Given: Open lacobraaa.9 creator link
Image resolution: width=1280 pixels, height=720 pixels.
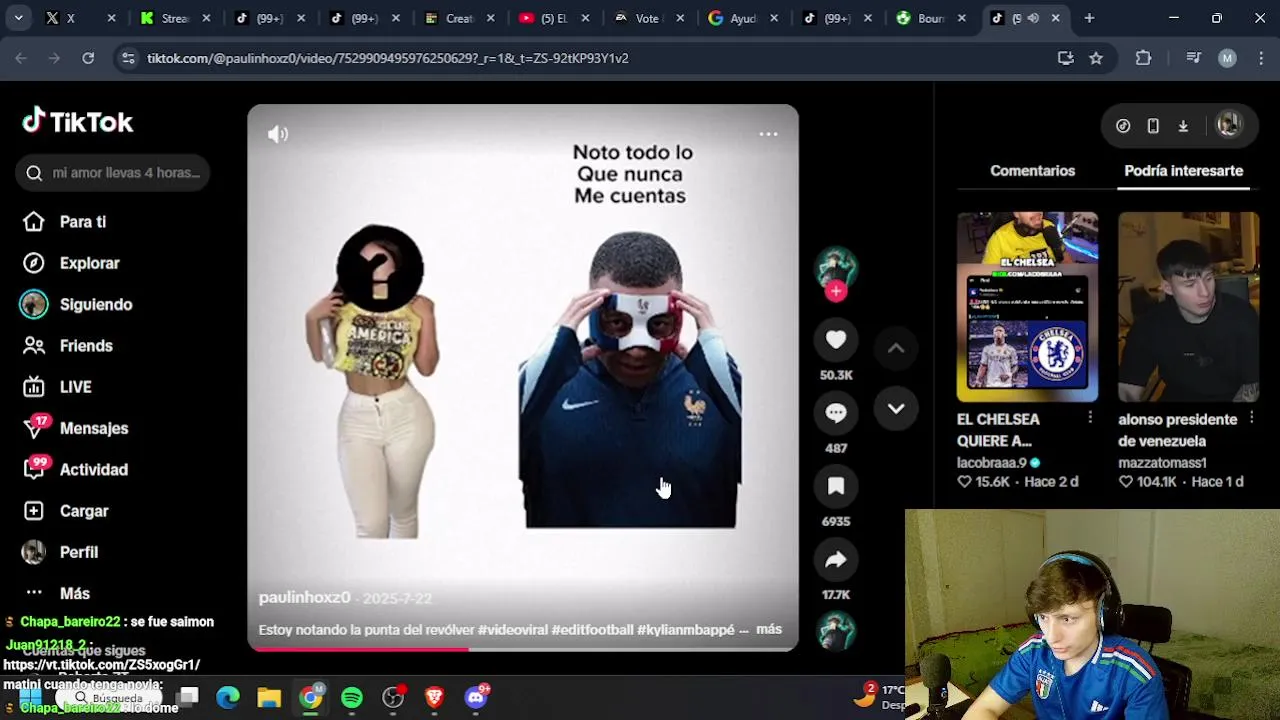Looking at the screenshot, I should click(x=992, y=463).
